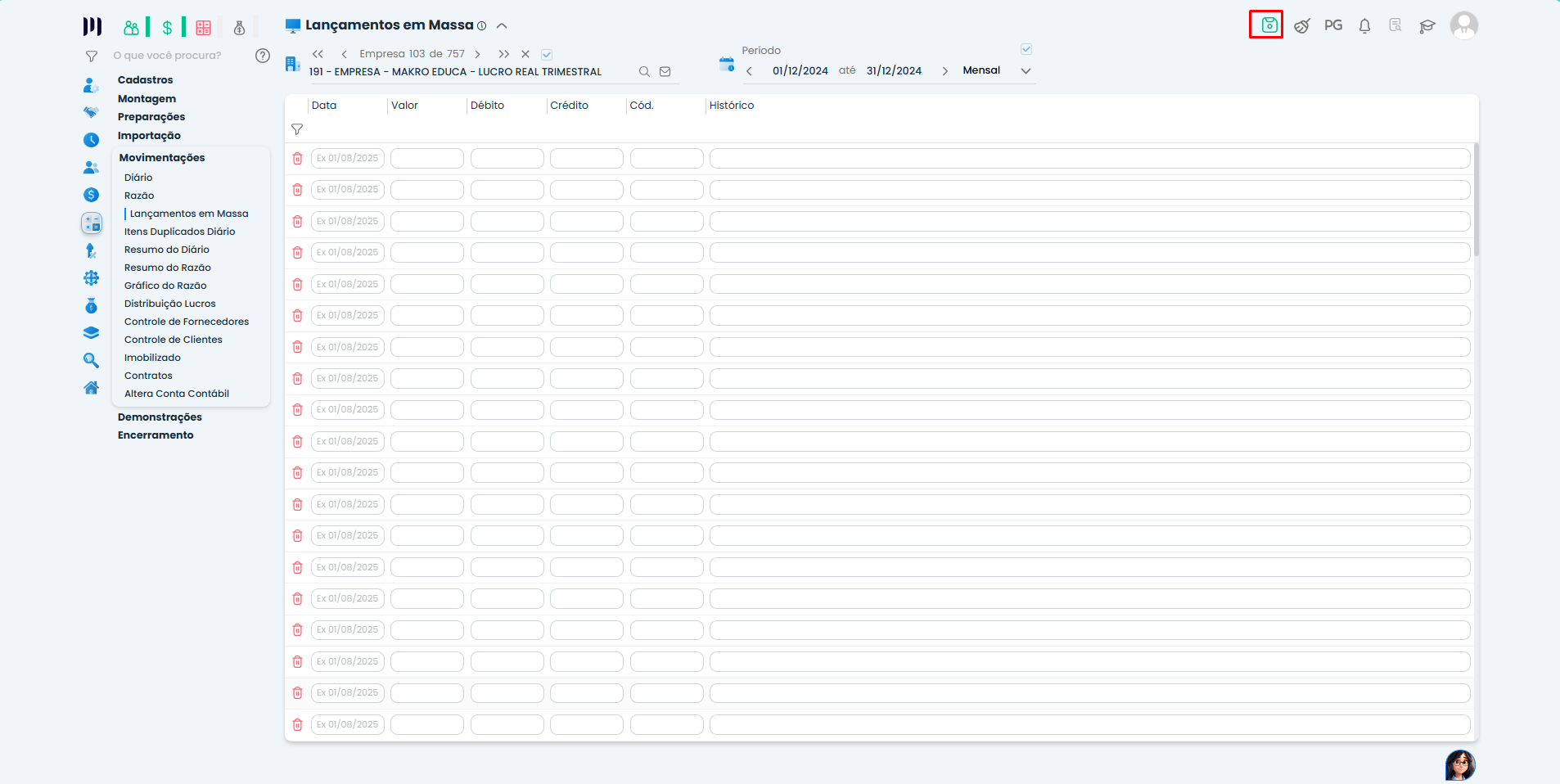Viewport: 1560px width, 784px height.
Task: Select Controle de Fornecedores menu item
Action: tap(187, 322)
